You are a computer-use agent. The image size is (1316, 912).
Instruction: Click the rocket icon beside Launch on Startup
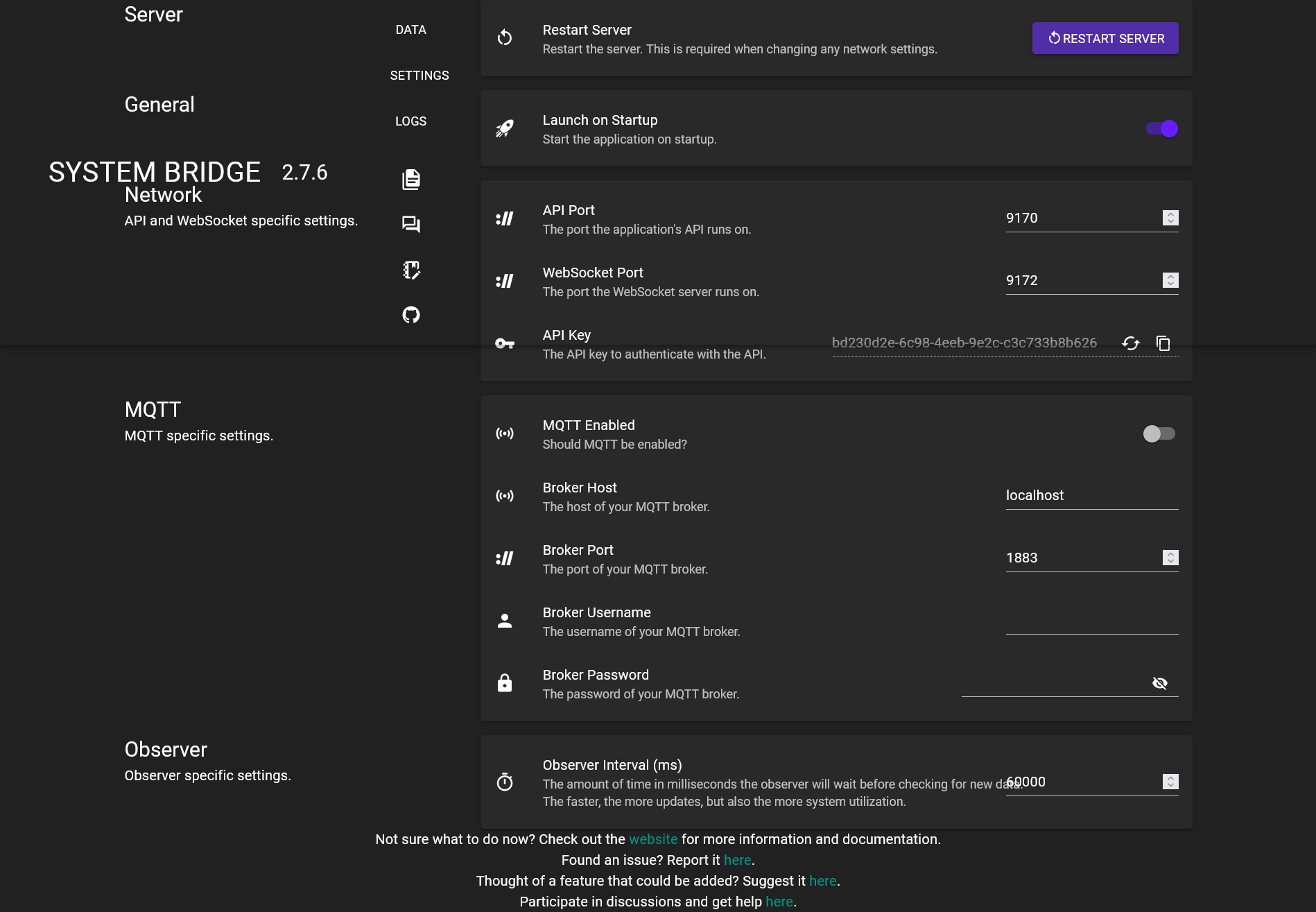[505, 128]
